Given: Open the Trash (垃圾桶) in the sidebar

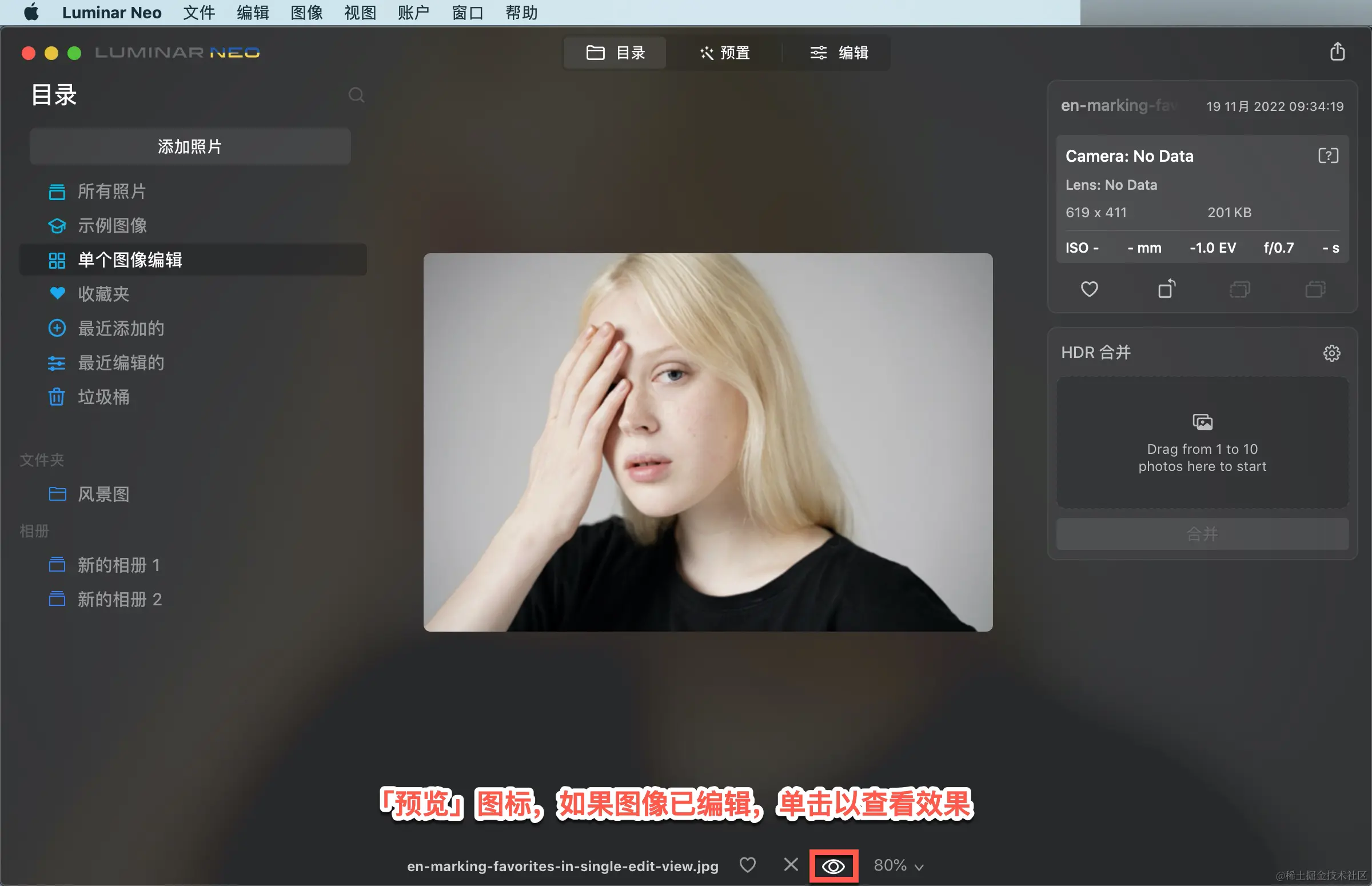Looking at the screenshot, I should click(103, 397).
